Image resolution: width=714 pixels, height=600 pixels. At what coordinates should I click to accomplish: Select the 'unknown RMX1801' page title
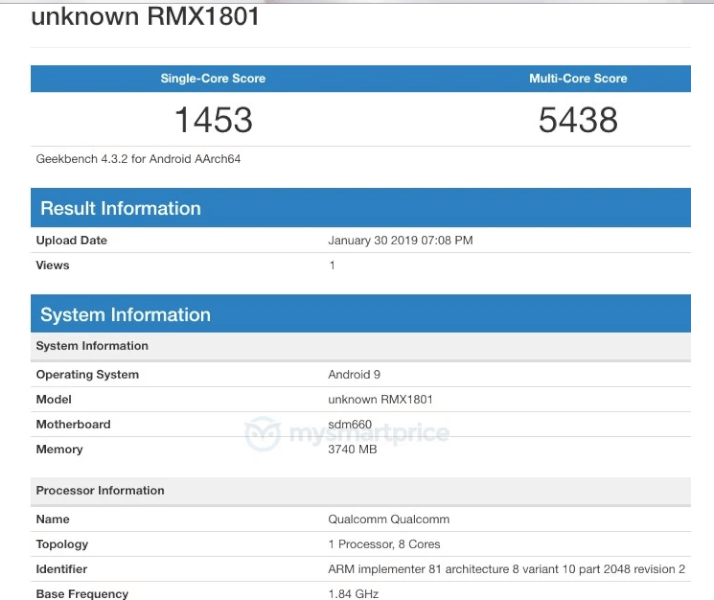(x=145, y=16)
